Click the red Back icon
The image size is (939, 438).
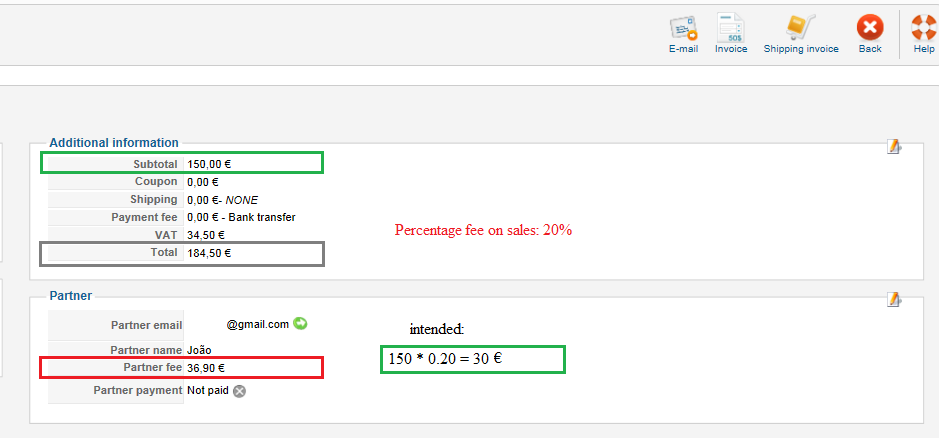pyautogui.click(x=870, y=28)
